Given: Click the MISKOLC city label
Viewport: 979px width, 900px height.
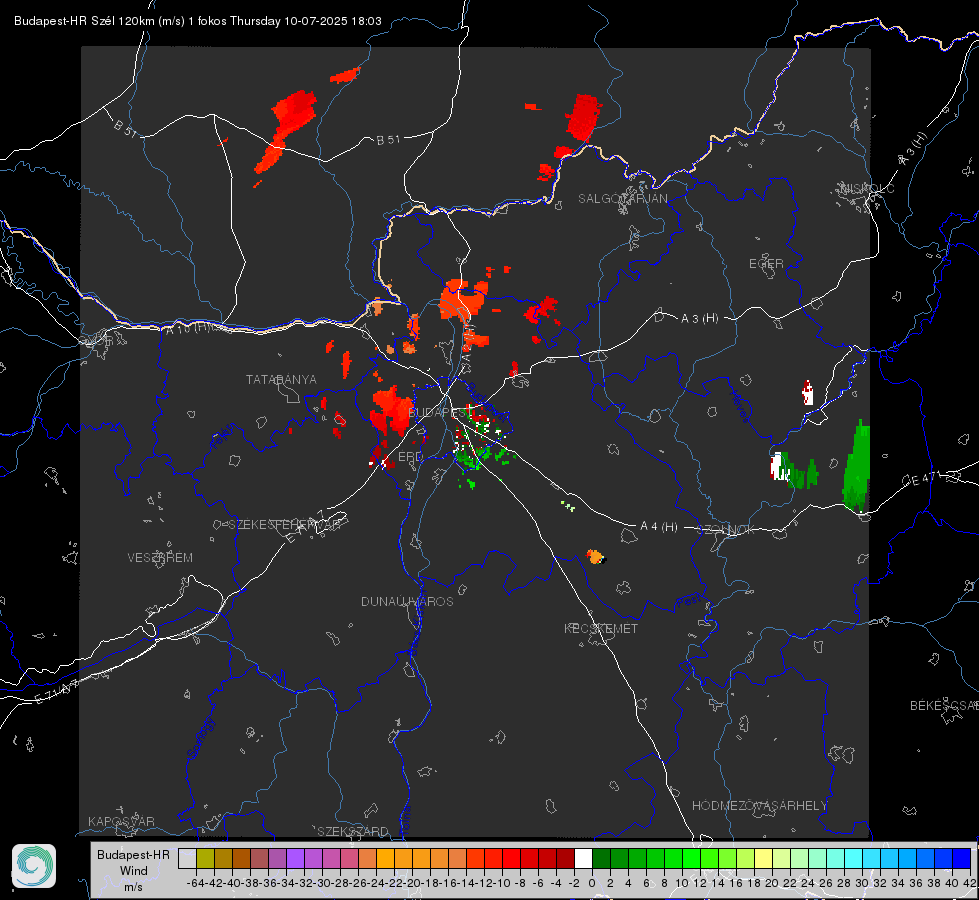Looking at the screenshot, I should tap(867, 189).
